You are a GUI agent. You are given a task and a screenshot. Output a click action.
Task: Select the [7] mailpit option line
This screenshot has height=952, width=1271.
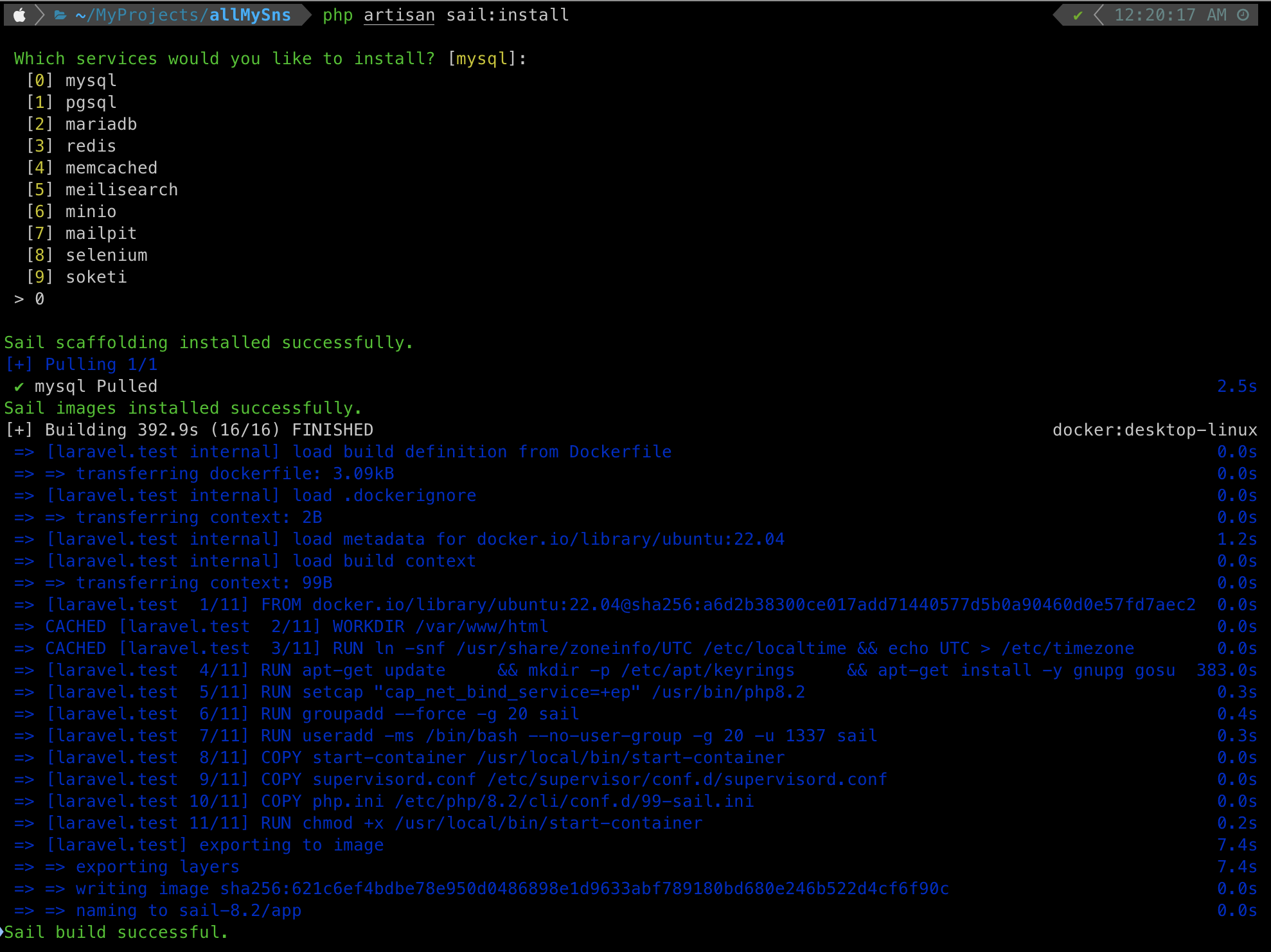tap(82, 234)
